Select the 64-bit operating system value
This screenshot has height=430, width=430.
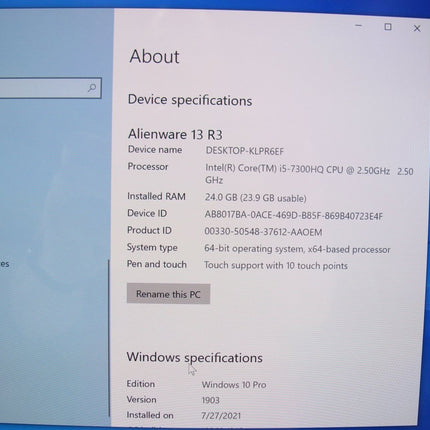tap(297, 249)
